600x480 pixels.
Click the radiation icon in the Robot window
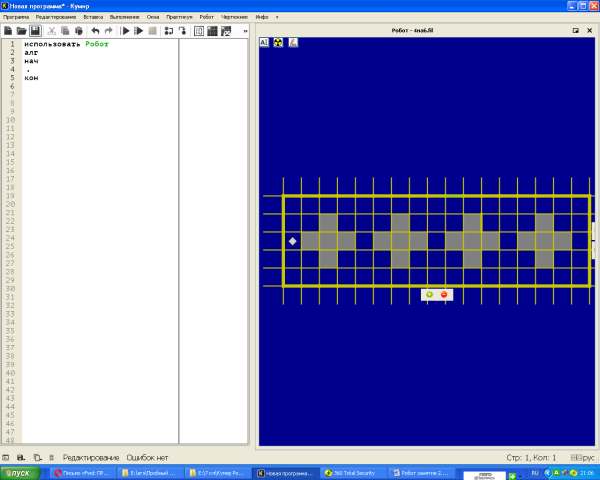279,43
